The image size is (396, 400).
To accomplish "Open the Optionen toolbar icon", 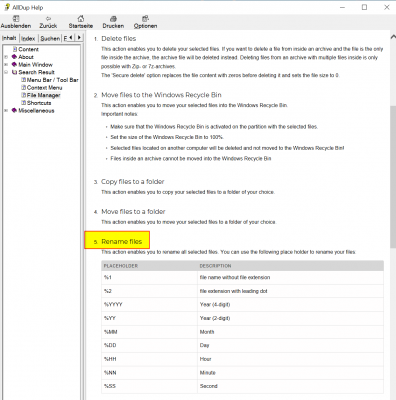I will click(145, 19).
